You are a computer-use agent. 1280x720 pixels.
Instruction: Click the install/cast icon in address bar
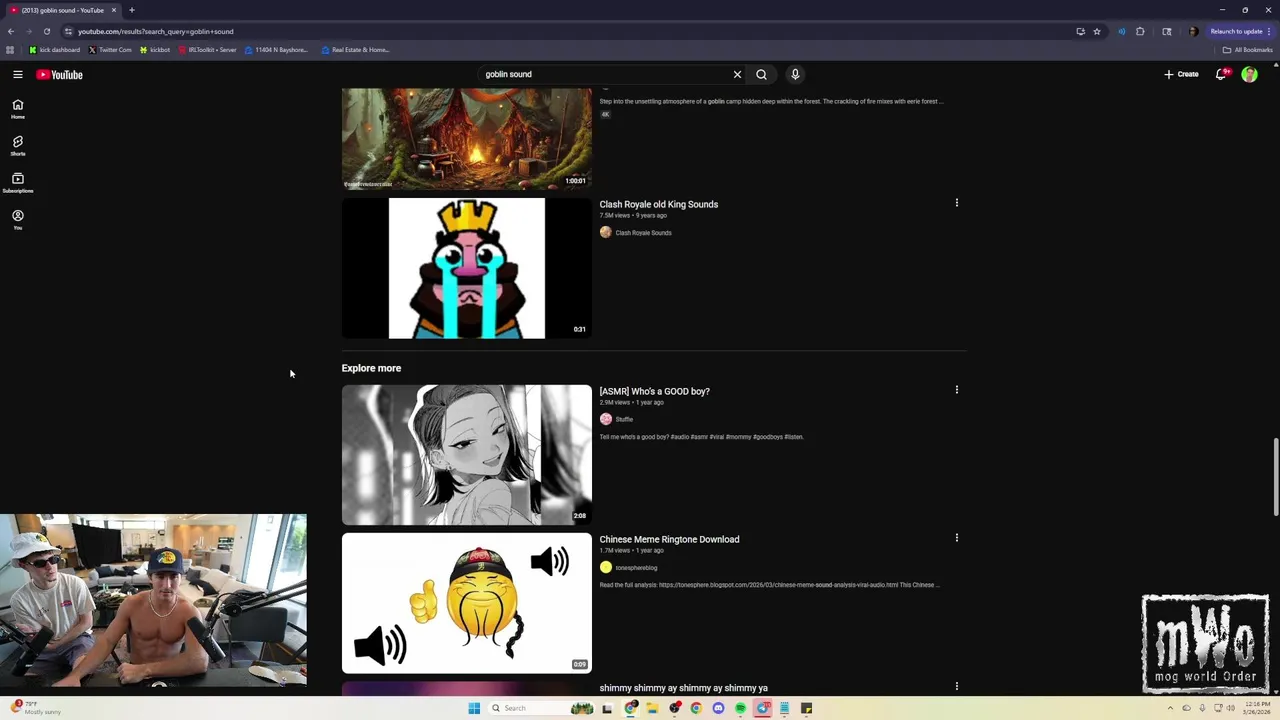(1080, 31)
